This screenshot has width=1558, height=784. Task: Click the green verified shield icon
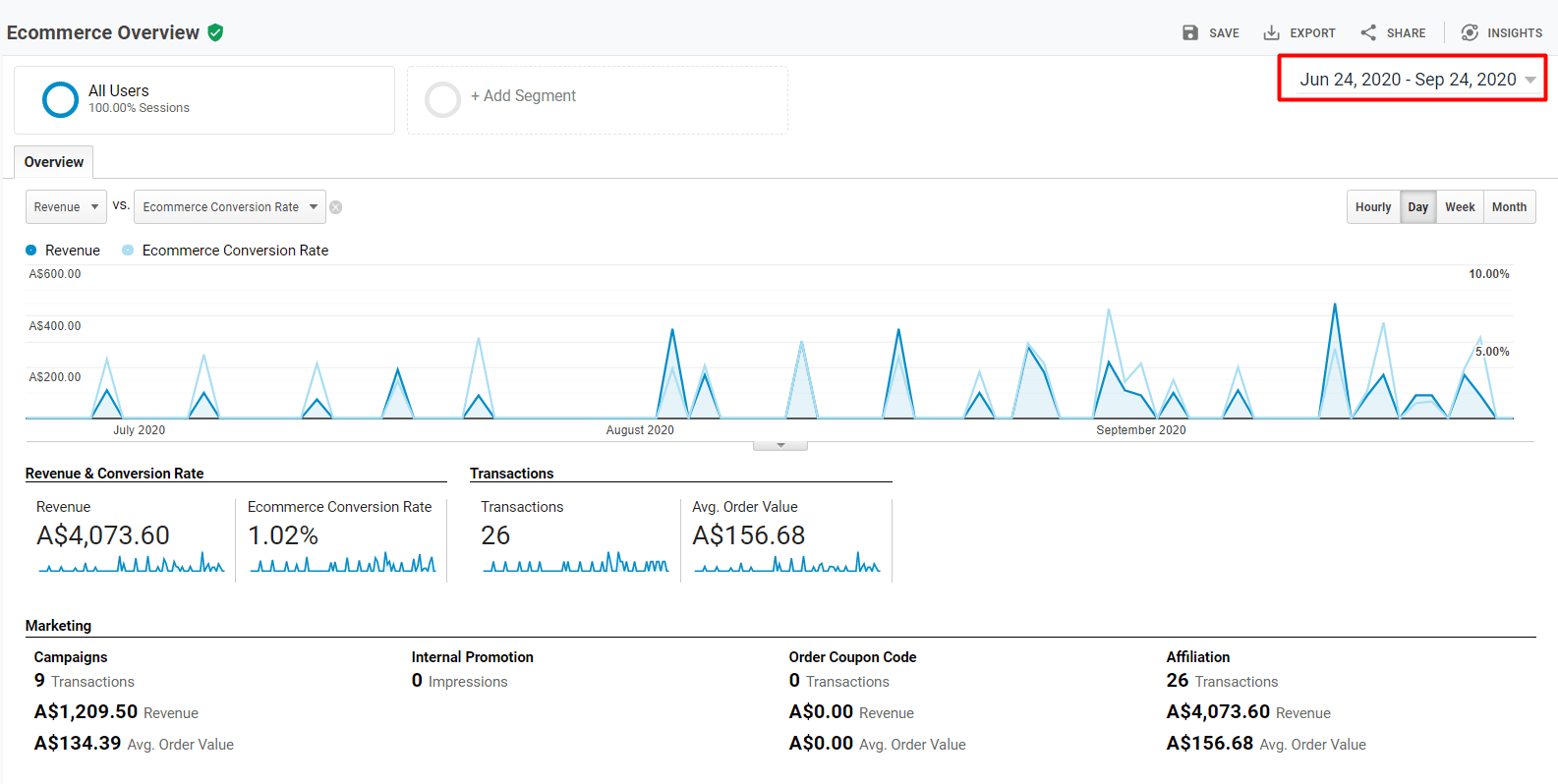pos(215,32)
